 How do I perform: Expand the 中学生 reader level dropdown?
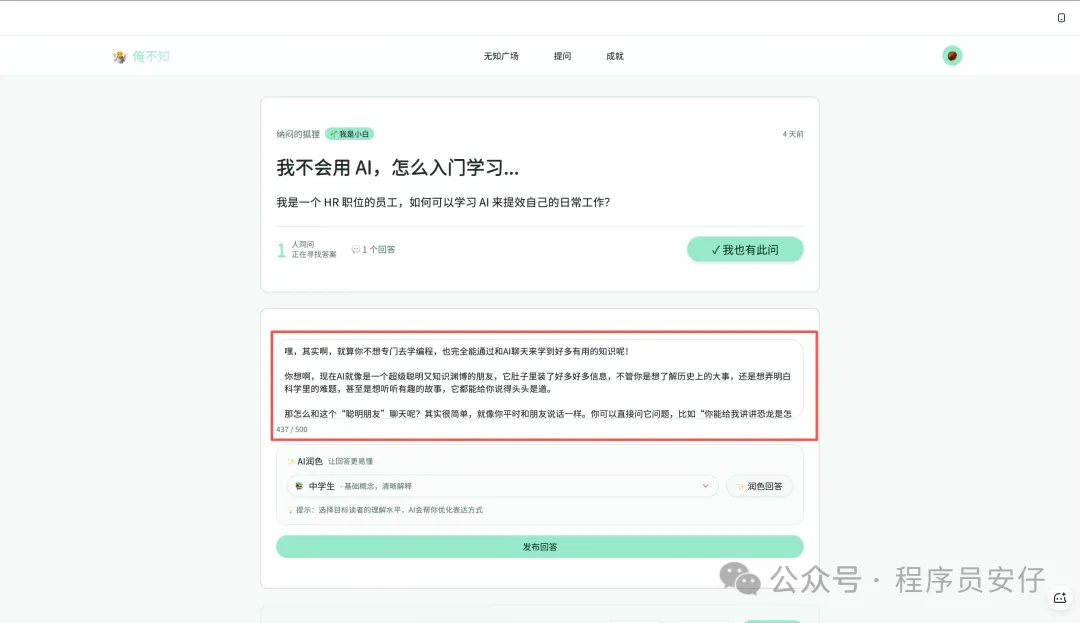point(500,486)
